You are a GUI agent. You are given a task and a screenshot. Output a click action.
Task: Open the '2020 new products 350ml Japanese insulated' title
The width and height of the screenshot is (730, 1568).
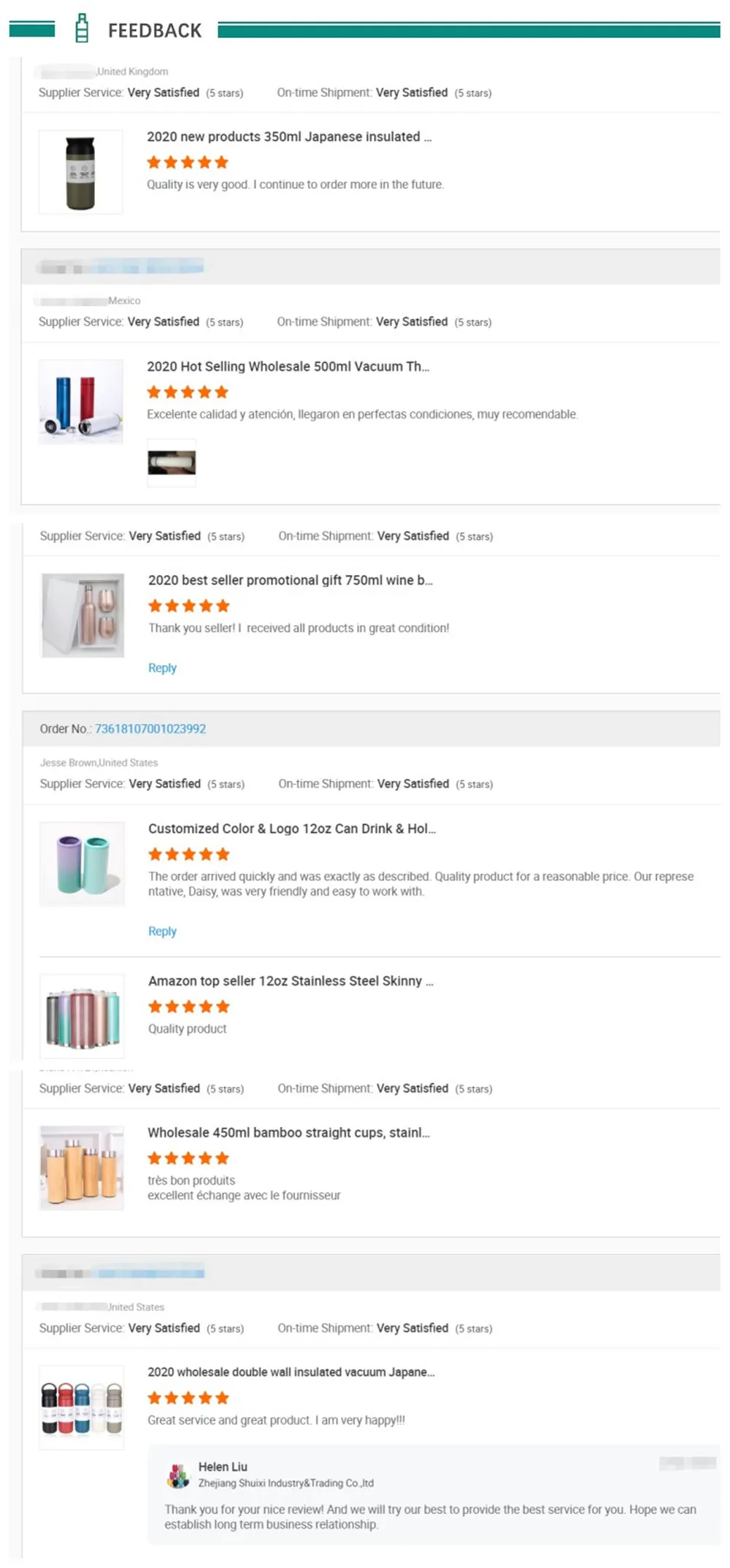pyautogui.click(x=289, y=137)
